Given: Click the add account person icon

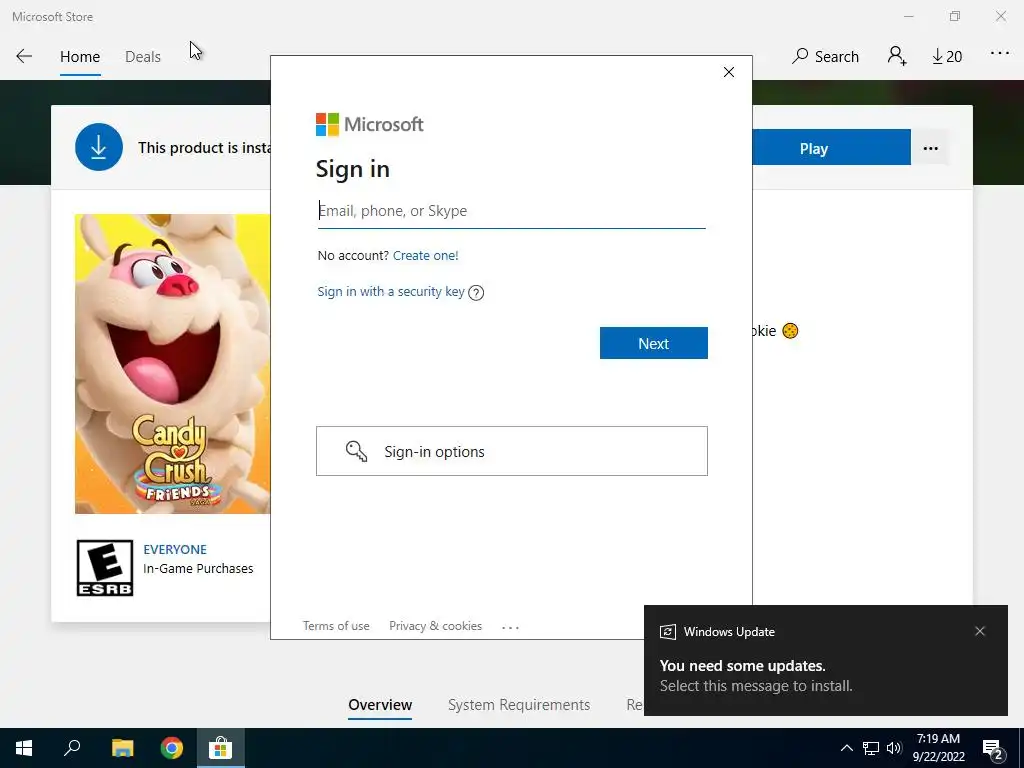Looking at the screenshot, I should tap(897, 56).
